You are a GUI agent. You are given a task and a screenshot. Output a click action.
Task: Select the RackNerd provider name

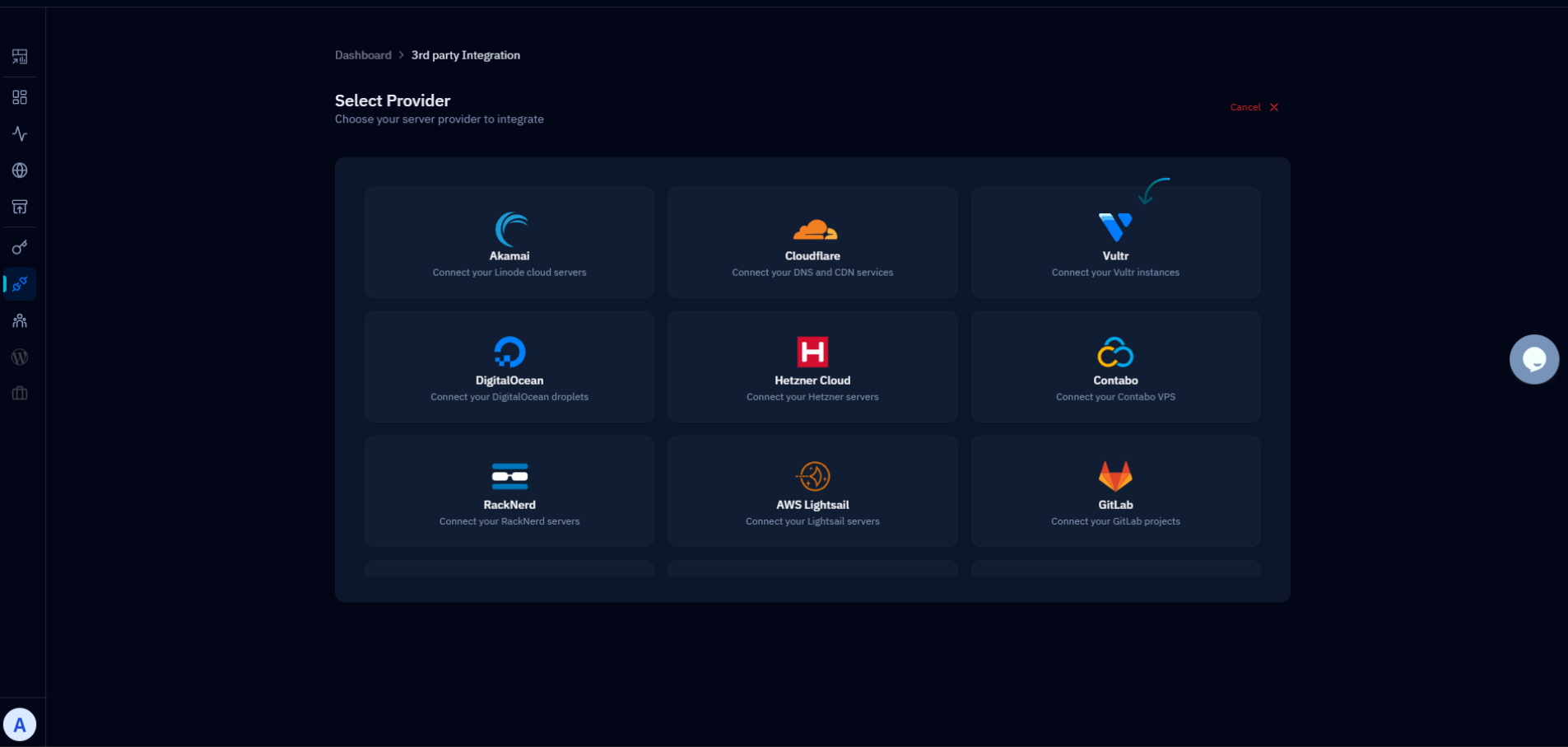click(509, 505)
